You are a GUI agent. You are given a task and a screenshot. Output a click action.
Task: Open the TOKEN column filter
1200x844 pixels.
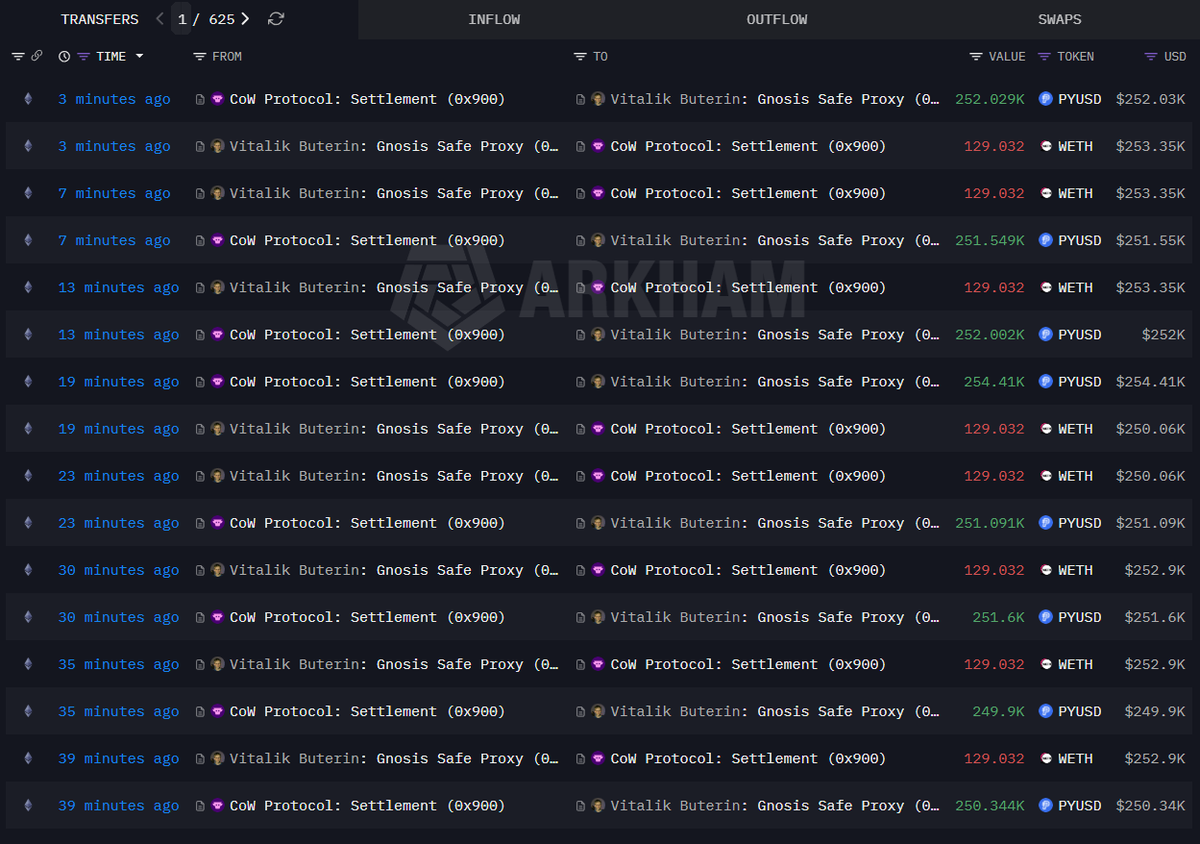click(x=1045, y=57)
